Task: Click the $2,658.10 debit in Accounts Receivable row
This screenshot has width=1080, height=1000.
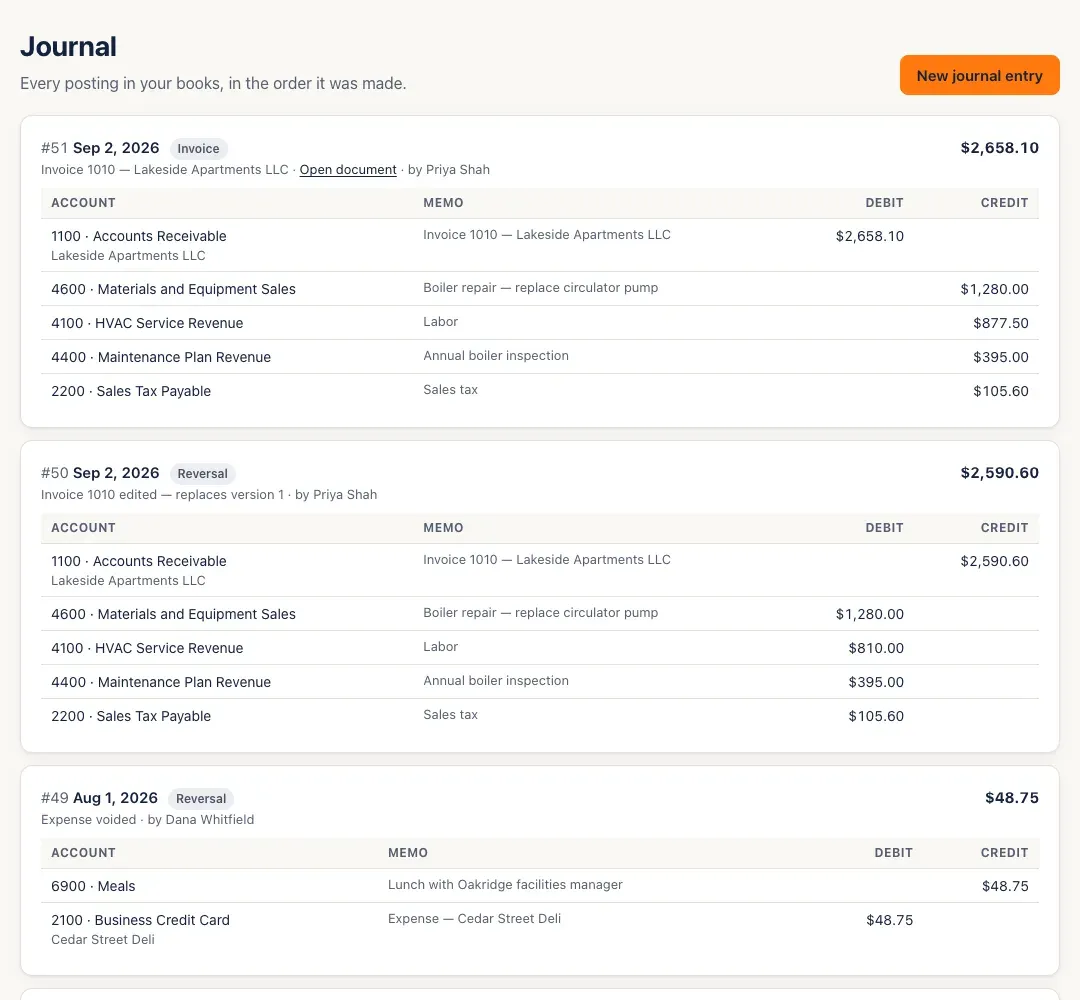Action: pos(869,236)
